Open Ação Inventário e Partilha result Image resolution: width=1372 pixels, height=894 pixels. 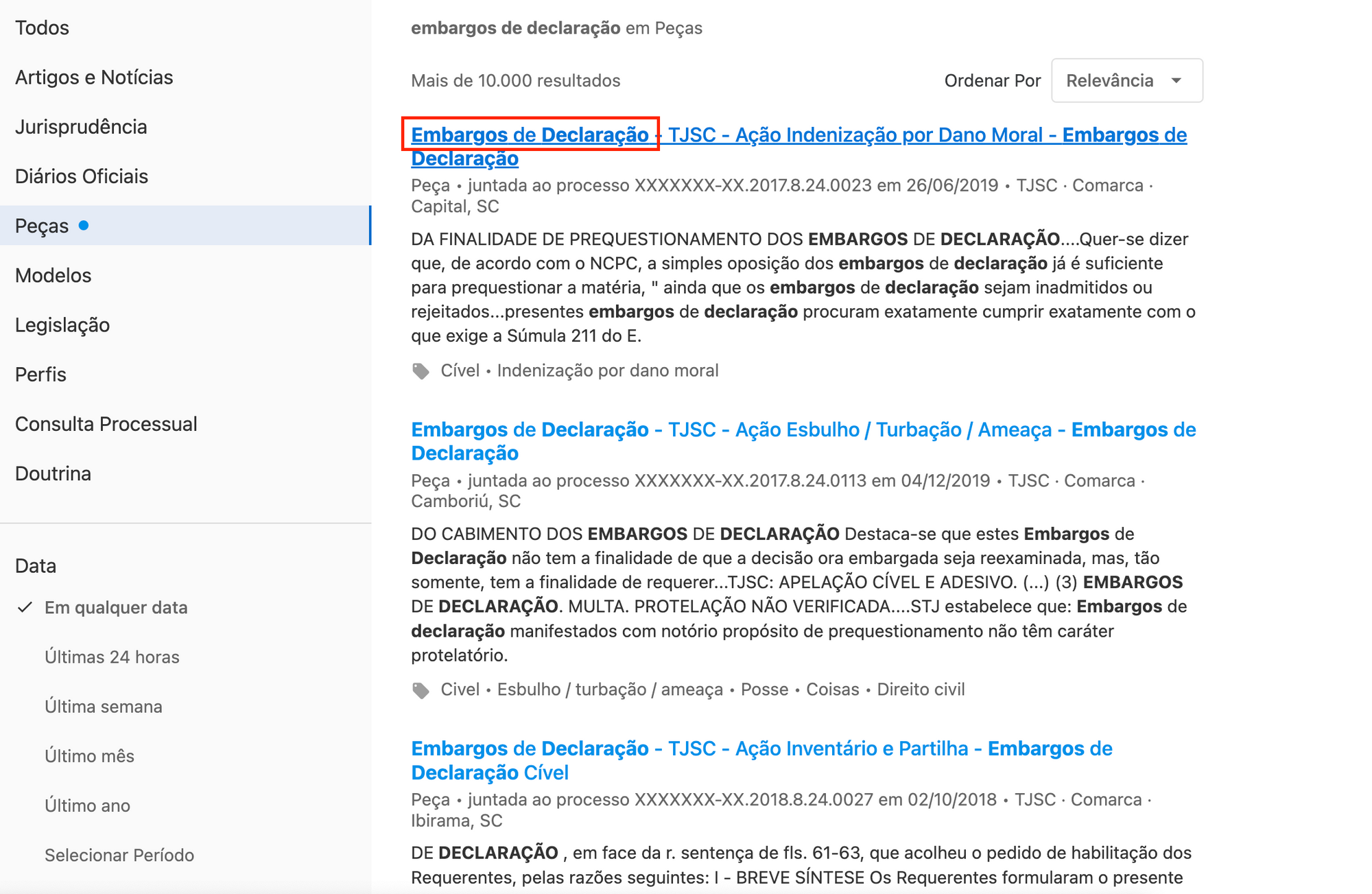tap(851, 749)
